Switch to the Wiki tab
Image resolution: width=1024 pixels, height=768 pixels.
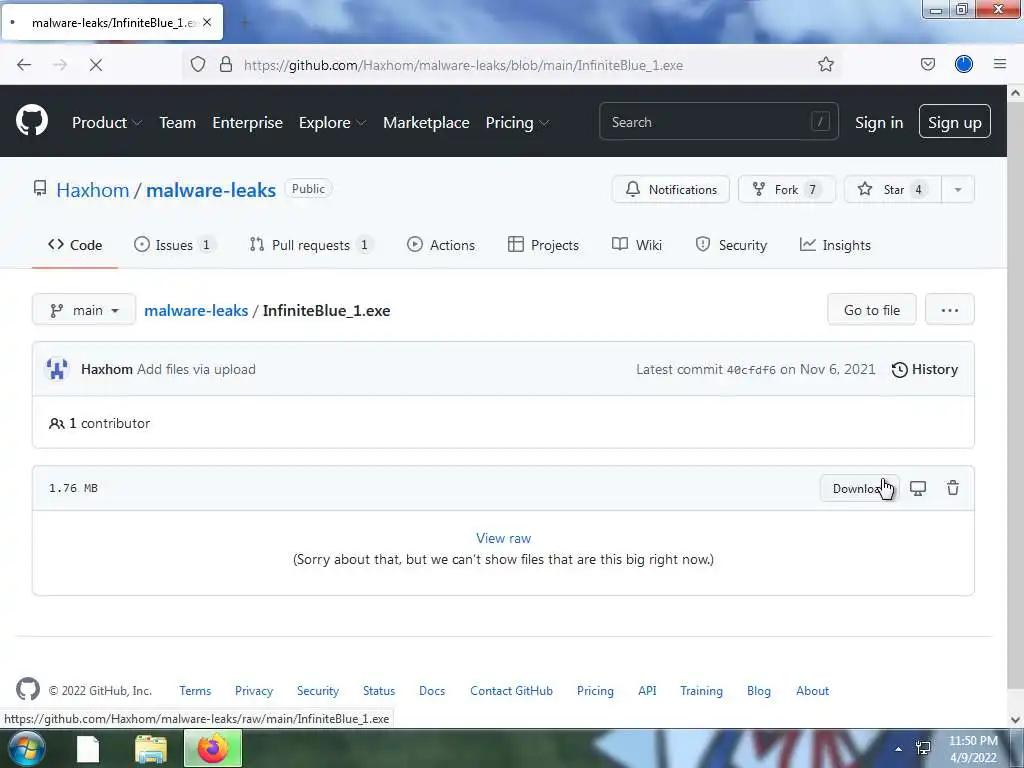pyautogui.click(x=637, y=245)
